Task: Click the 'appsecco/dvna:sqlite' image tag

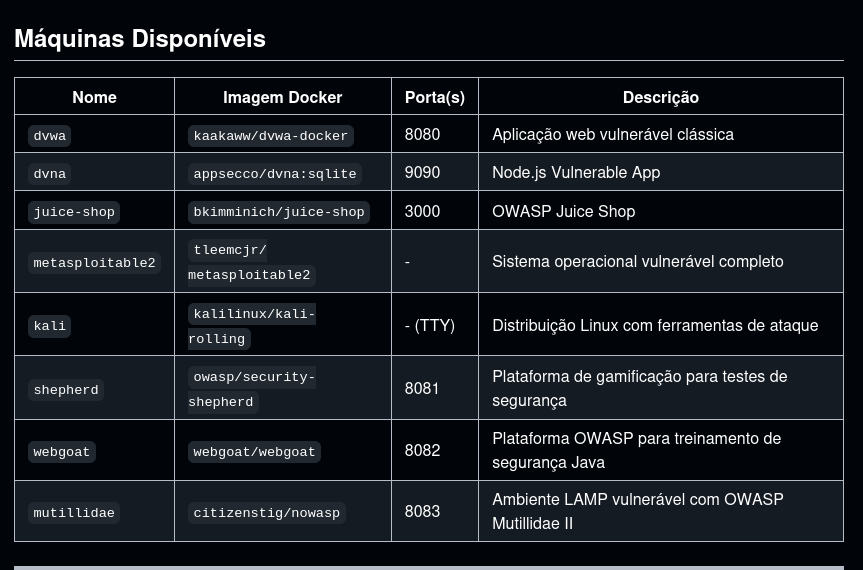Action: 274,174
